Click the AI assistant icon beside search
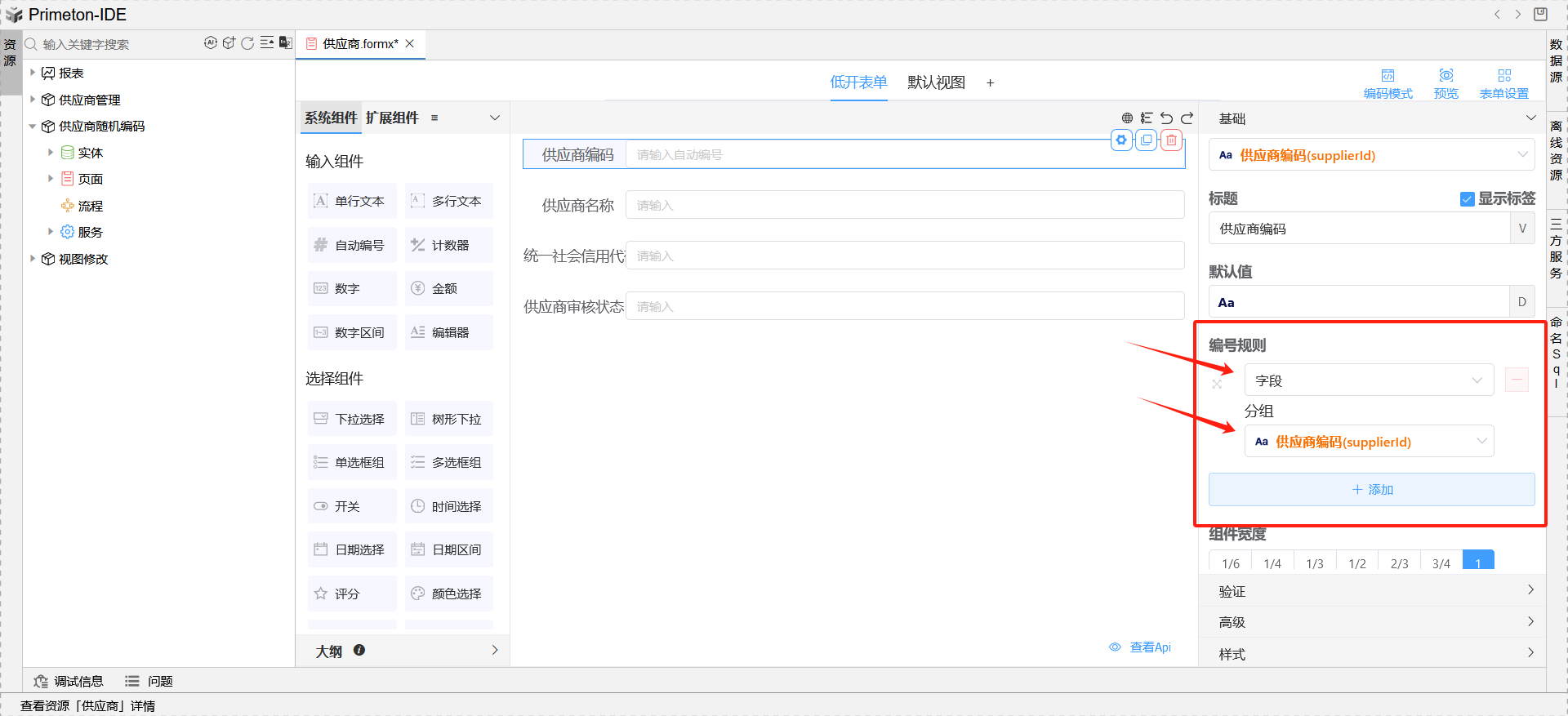 click(x=211, y=43)
